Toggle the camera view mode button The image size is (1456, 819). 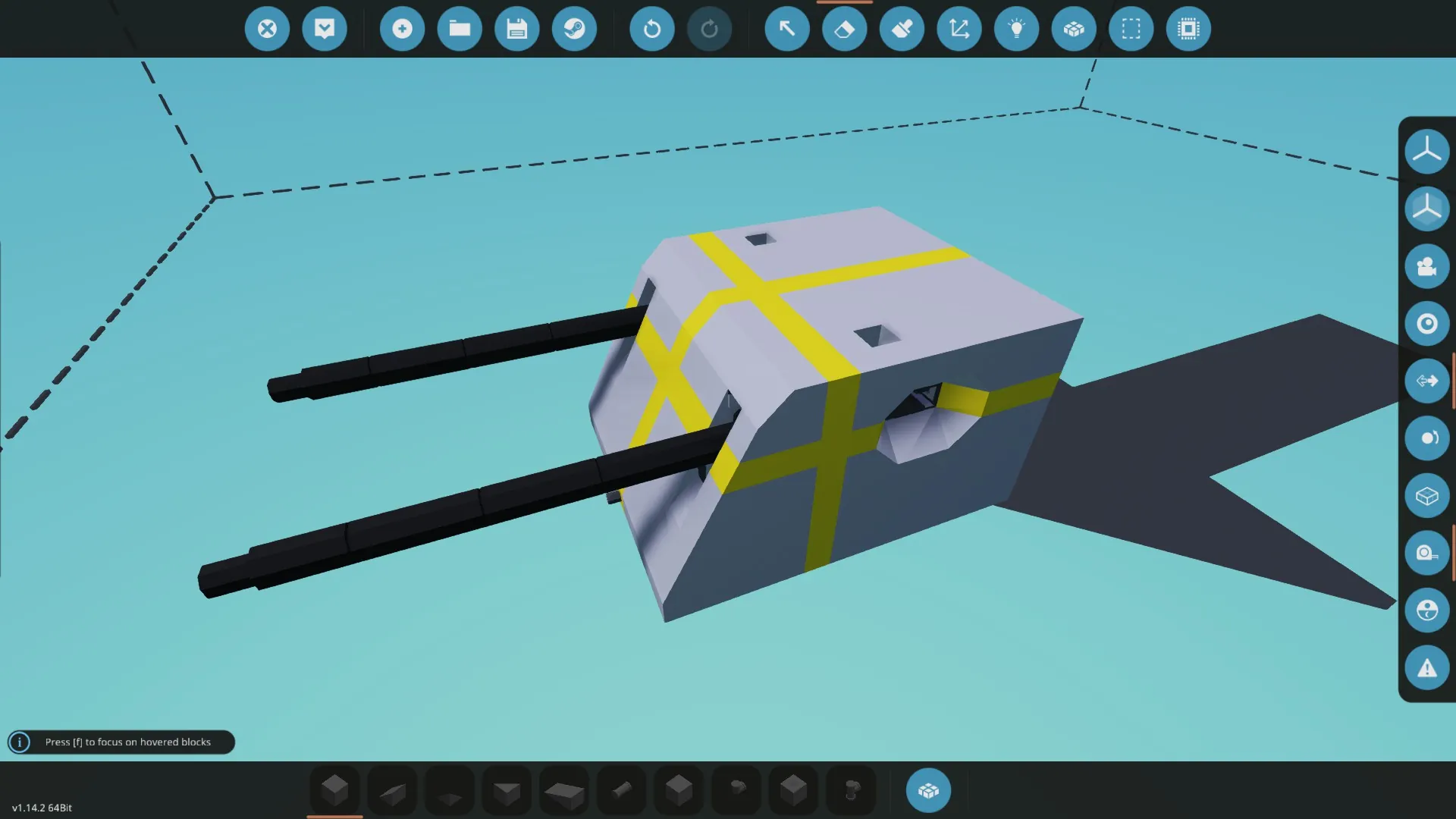[1426, 266]
